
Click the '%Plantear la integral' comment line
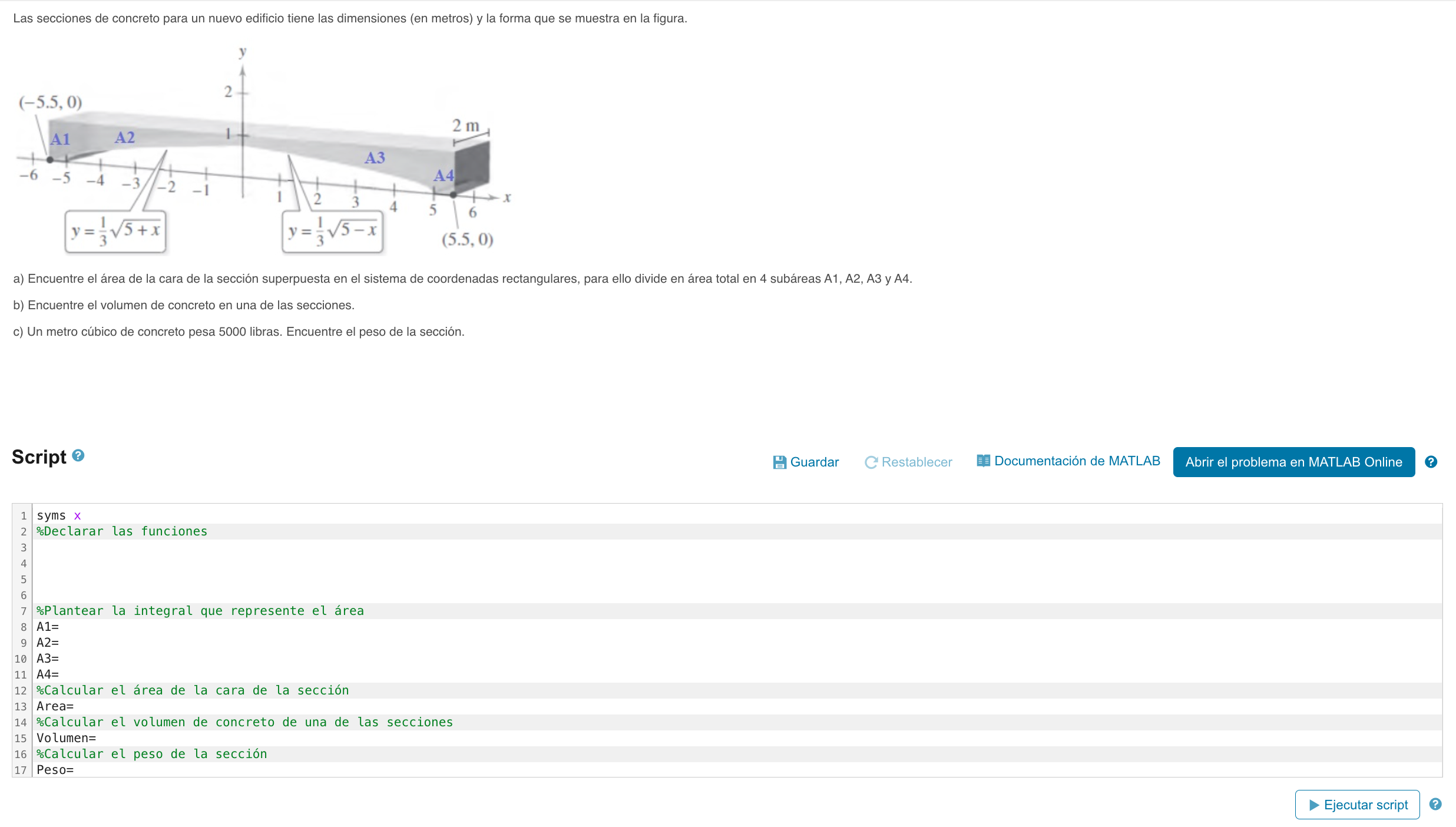[x=736, y=611]
